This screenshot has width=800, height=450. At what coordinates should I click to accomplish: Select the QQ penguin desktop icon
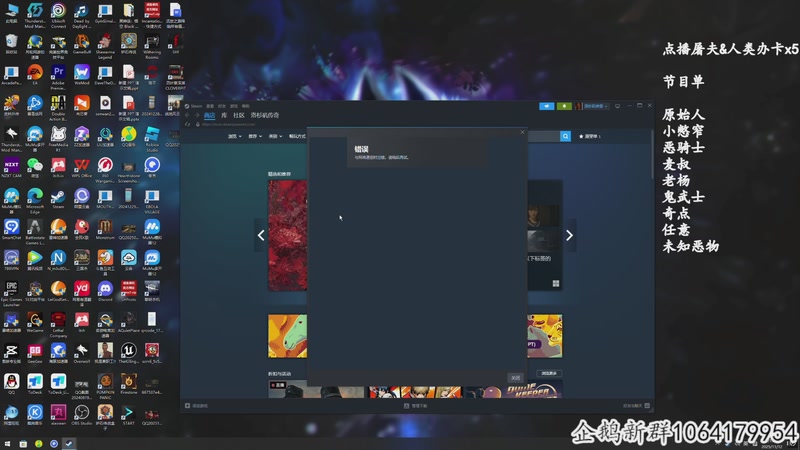click(11, 384)
